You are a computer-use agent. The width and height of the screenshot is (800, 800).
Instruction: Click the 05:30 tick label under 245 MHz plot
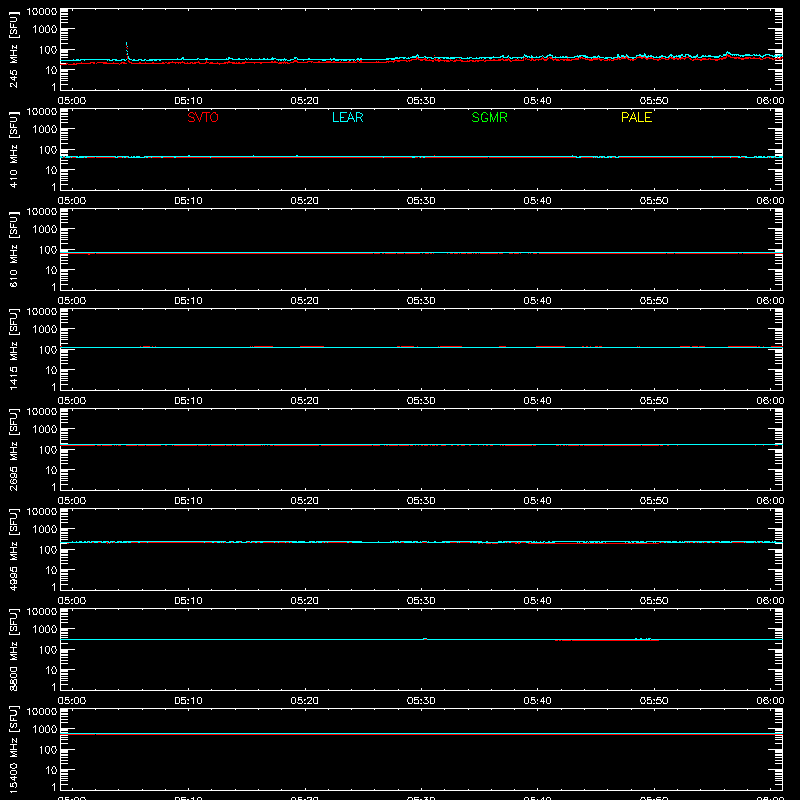tap(421, 101)
